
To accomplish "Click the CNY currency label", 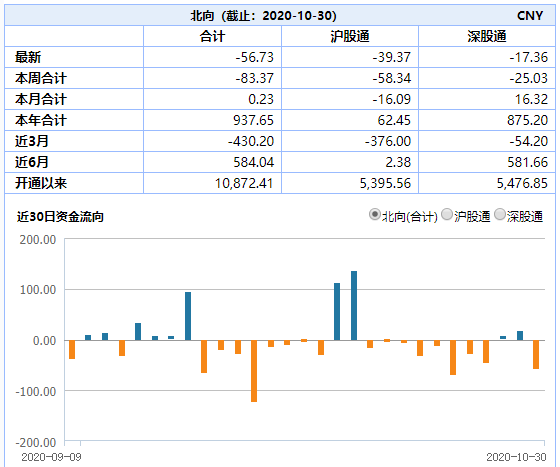I will 530,16.
